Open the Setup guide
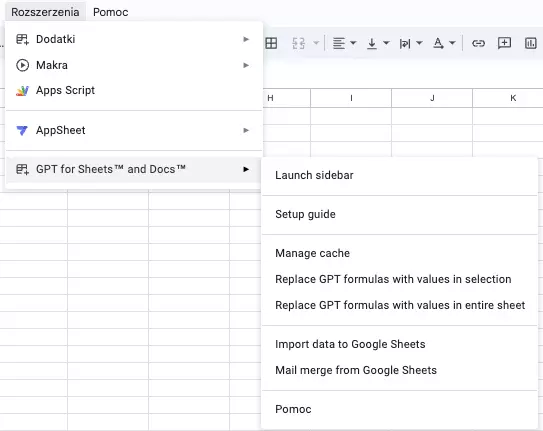This screenshot has width=543, height=431. tap(399, 214)
